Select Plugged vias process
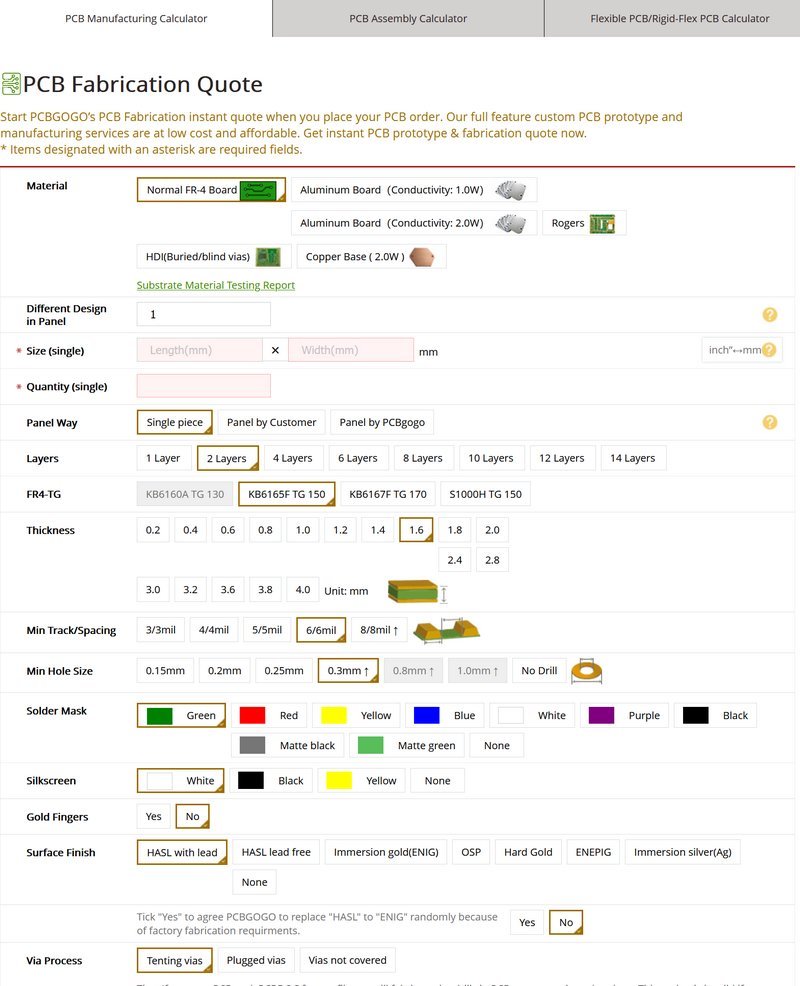This screenshot has width=800, height=986. (256, 961)
